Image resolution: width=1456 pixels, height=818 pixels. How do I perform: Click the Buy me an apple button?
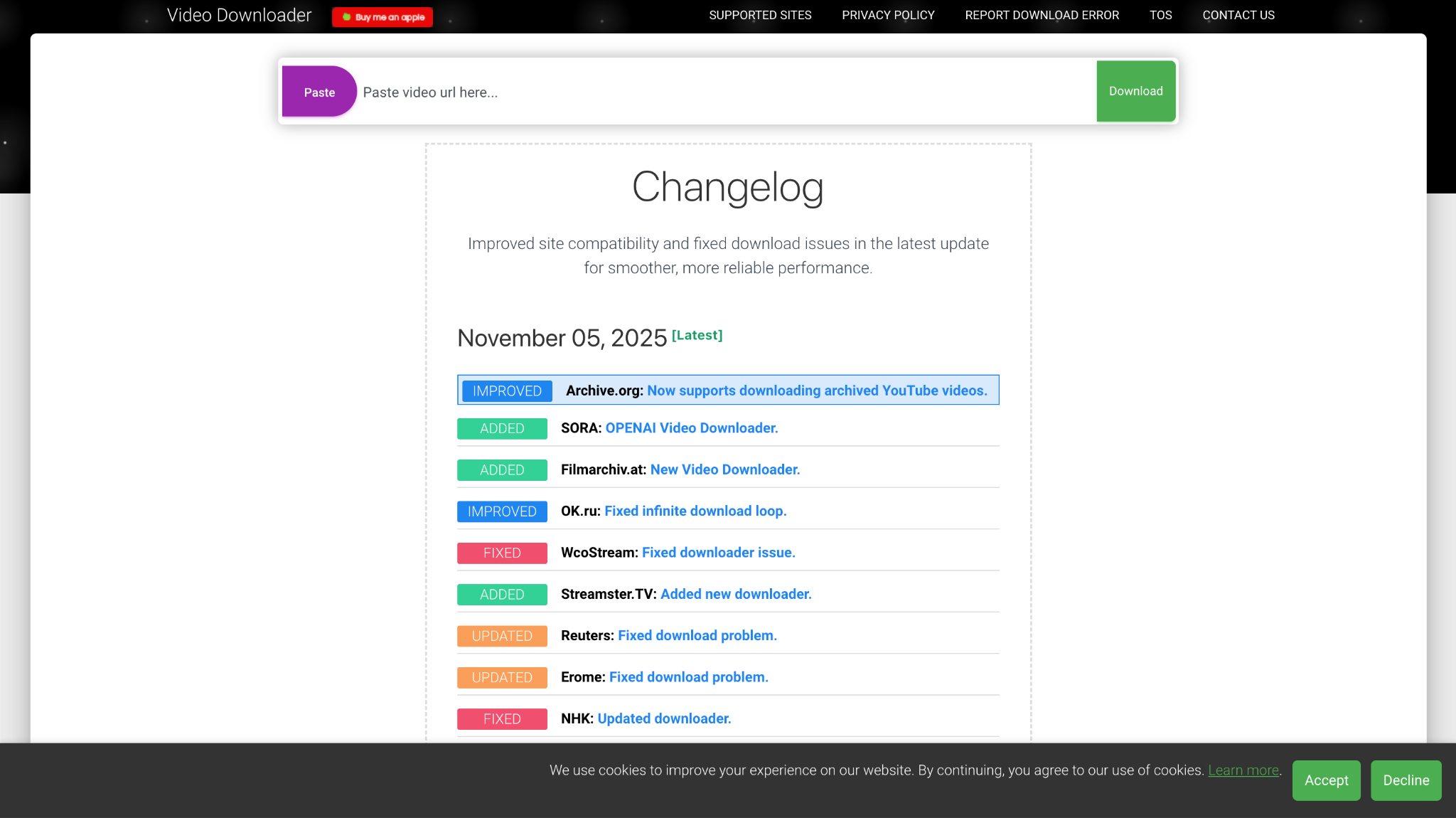pos(382,16)
